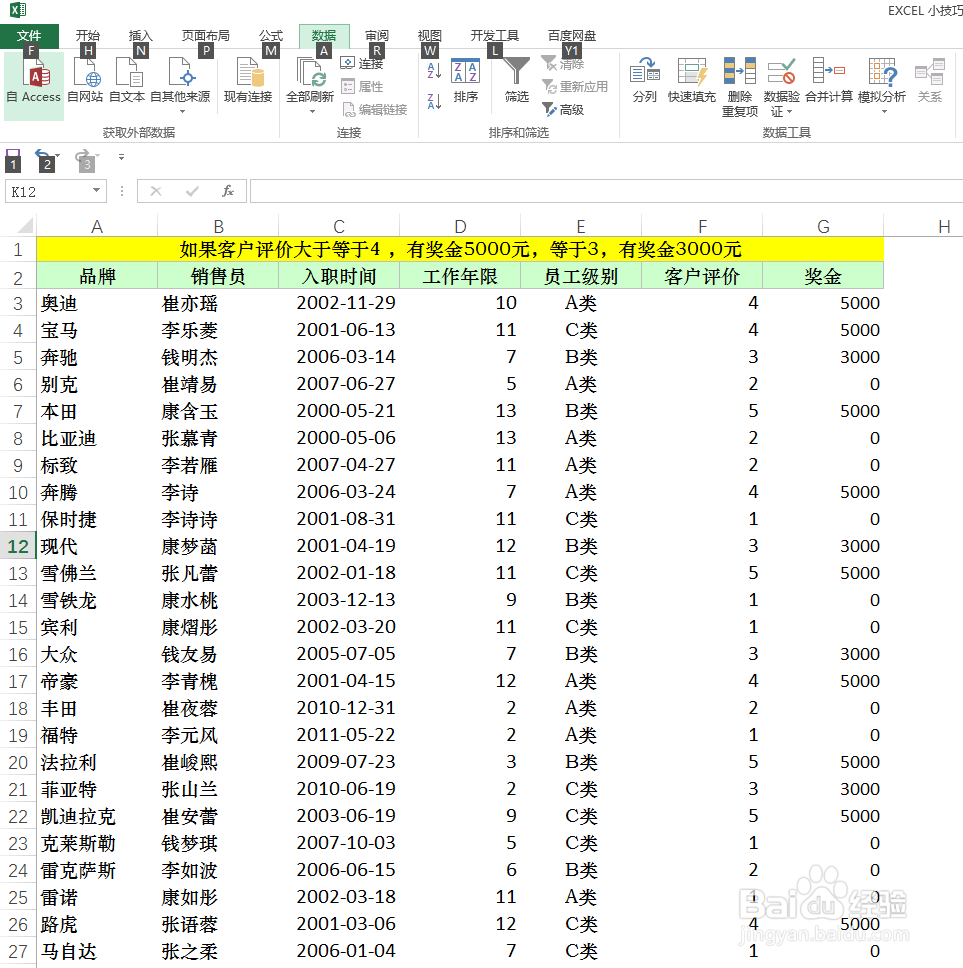The width and height of the screenshot is (963, 968).
Task: Import data from text file
Action: point(127,82)
